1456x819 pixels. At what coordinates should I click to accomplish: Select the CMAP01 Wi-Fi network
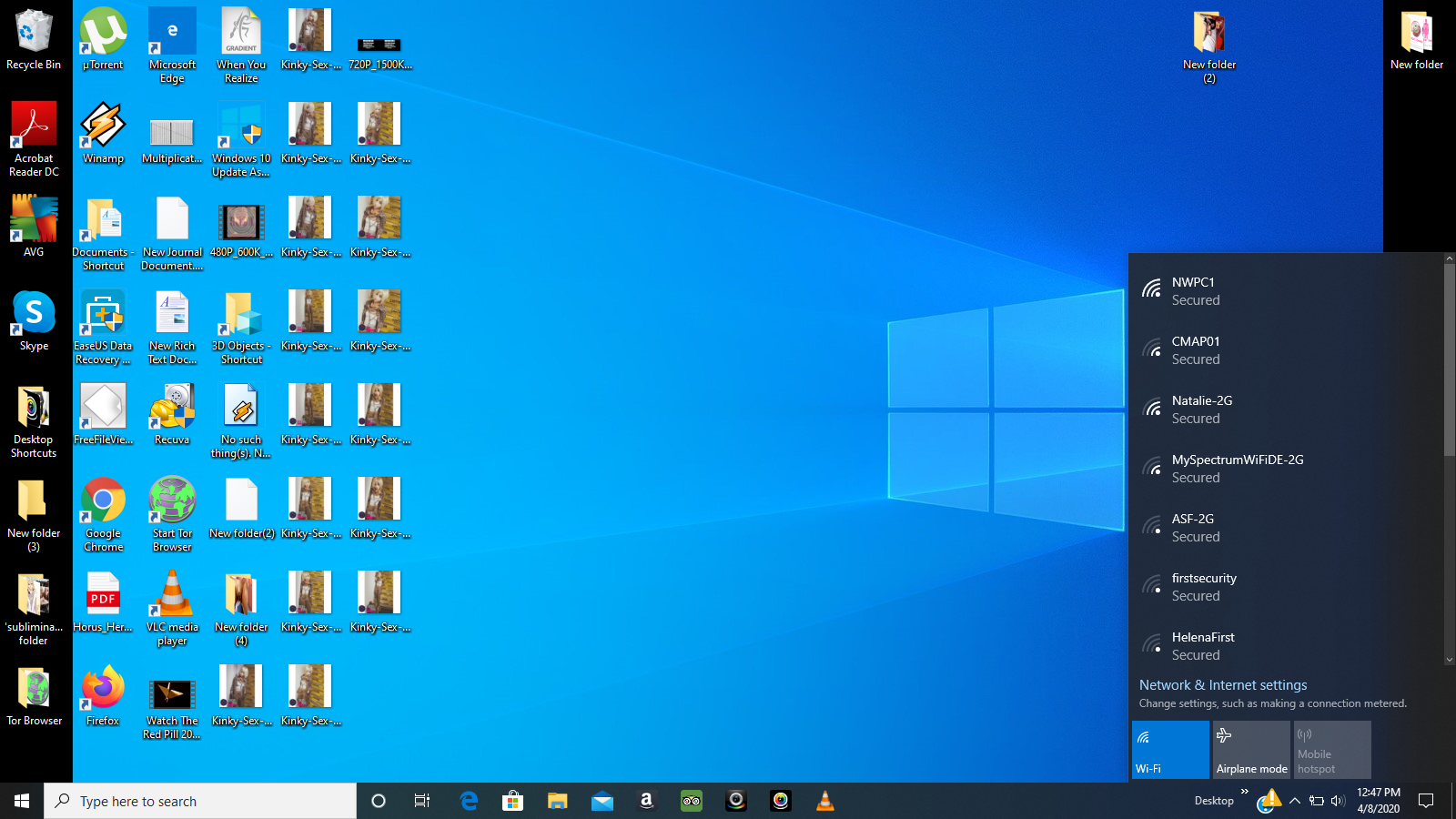(1286, 350)
